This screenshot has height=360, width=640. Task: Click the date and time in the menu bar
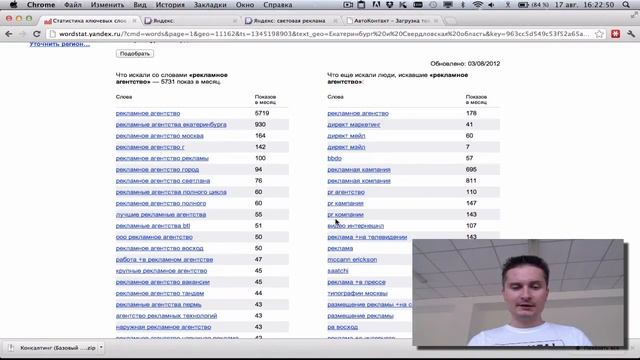584,5
